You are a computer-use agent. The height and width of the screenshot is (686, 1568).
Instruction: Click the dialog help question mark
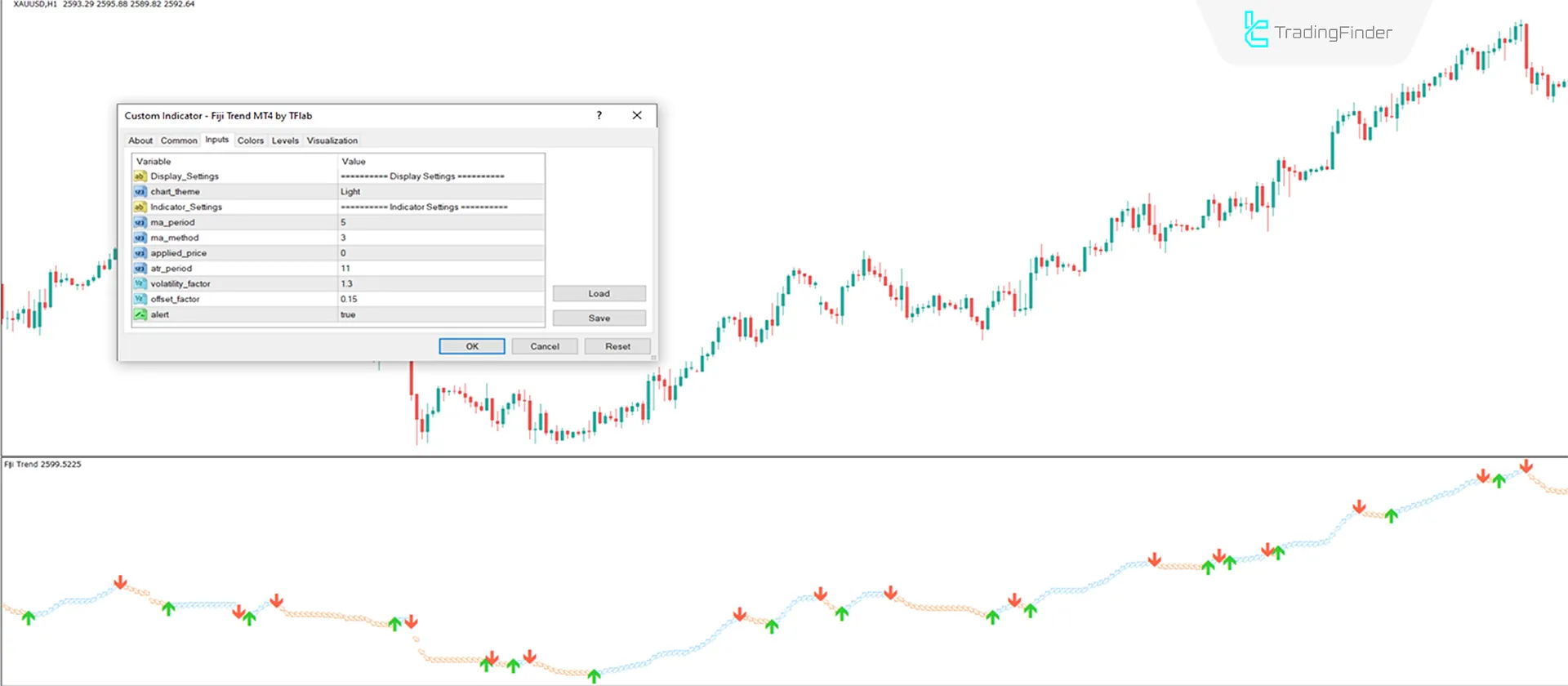(599, 115)
